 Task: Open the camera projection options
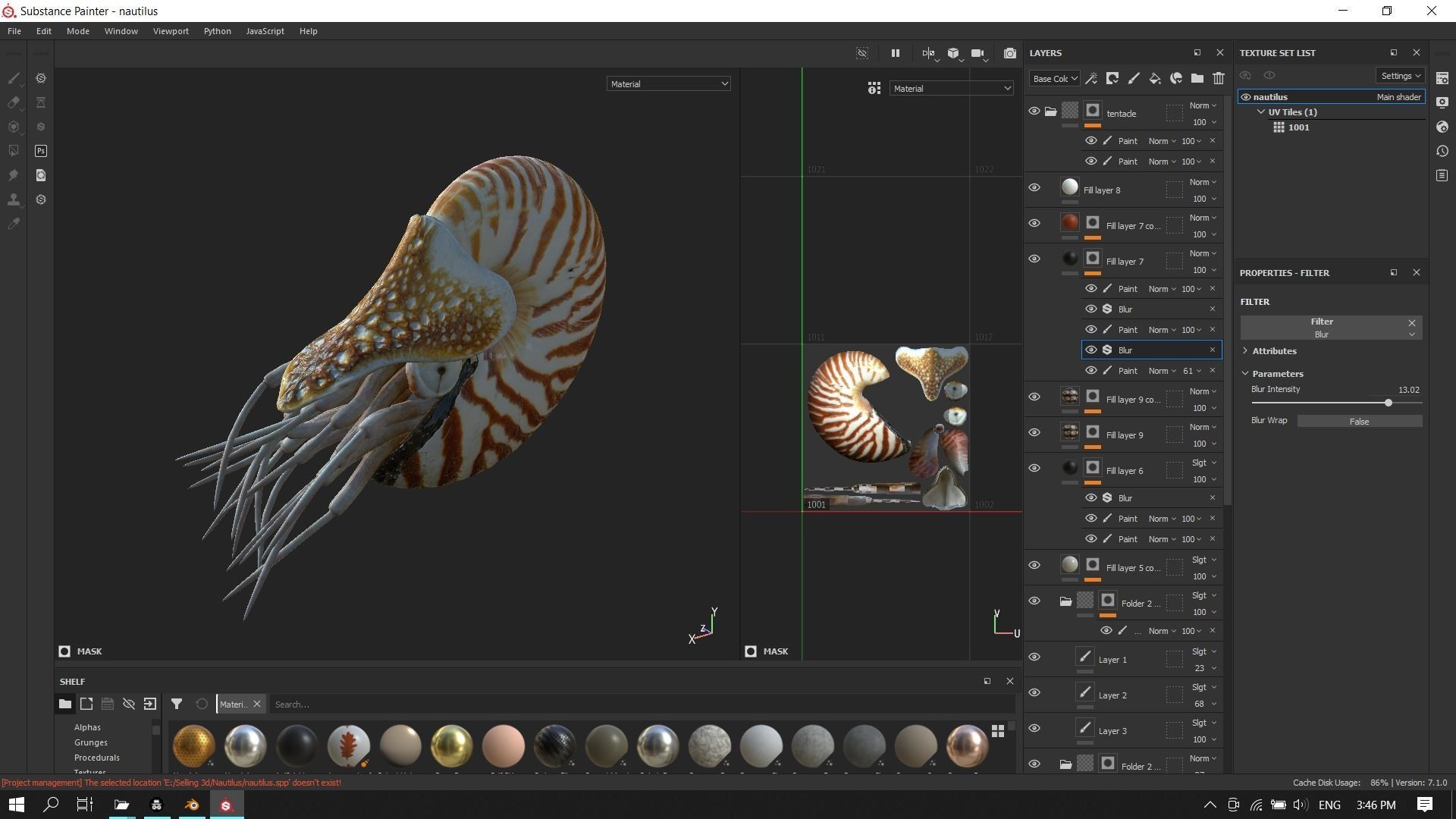(978, 53)
